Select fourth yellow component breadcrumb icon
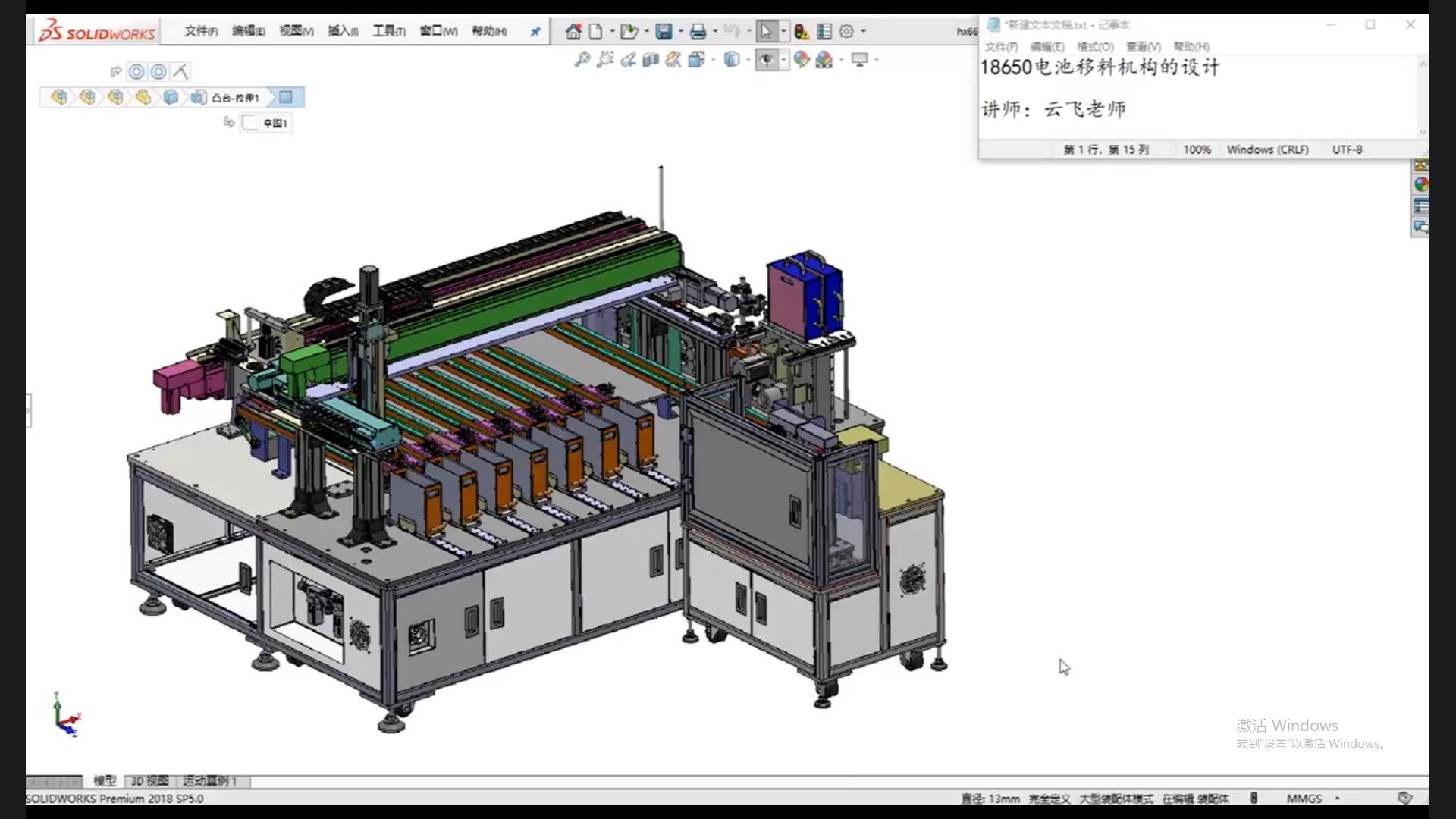The height and width of the screenshot is (819, 1456). (x=143, y=97)
